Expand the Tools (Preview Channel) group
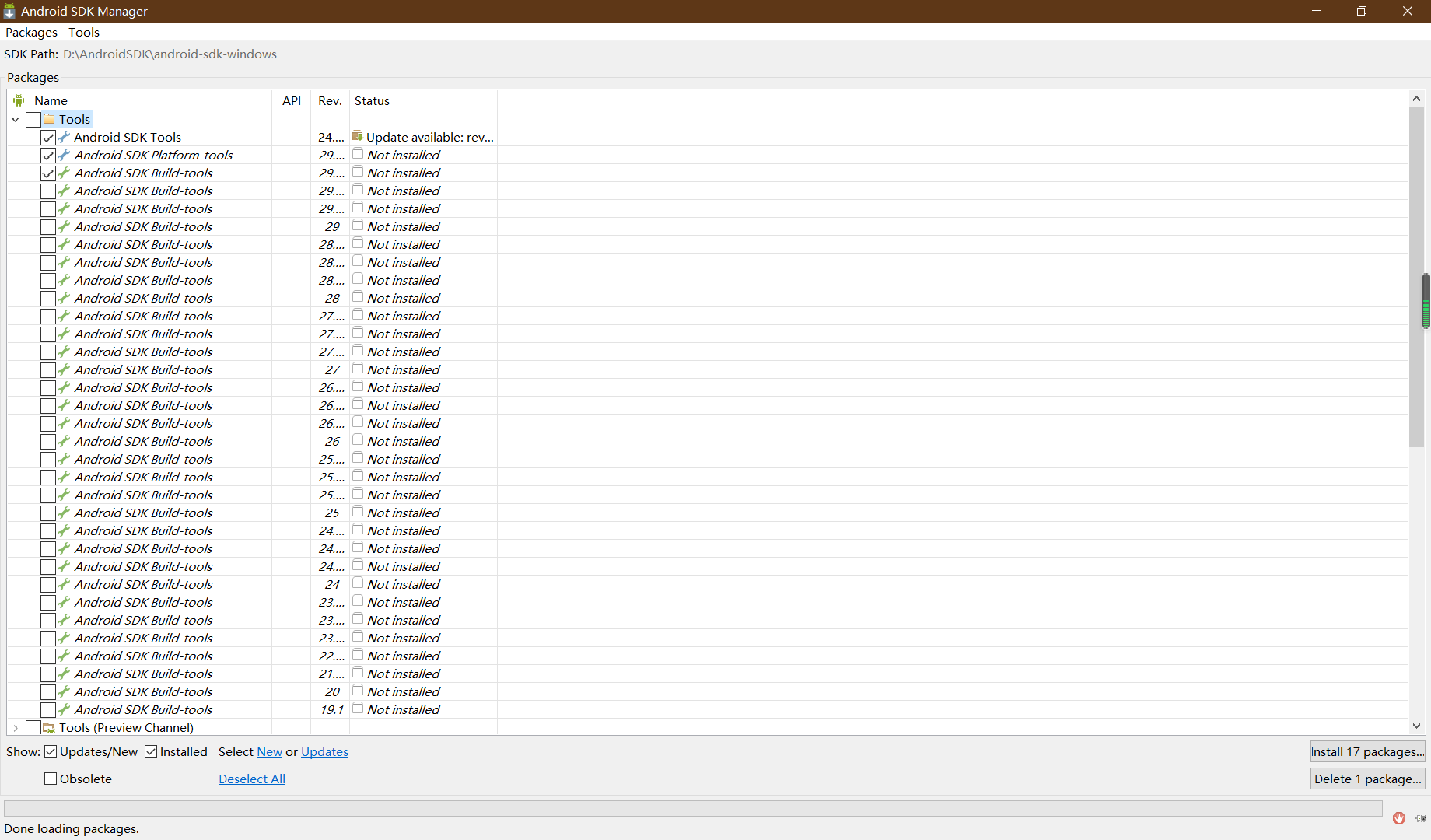Image resolution: width=1431 pixels, height=840 pixels. pyautogui.click(x=16, y=728)
